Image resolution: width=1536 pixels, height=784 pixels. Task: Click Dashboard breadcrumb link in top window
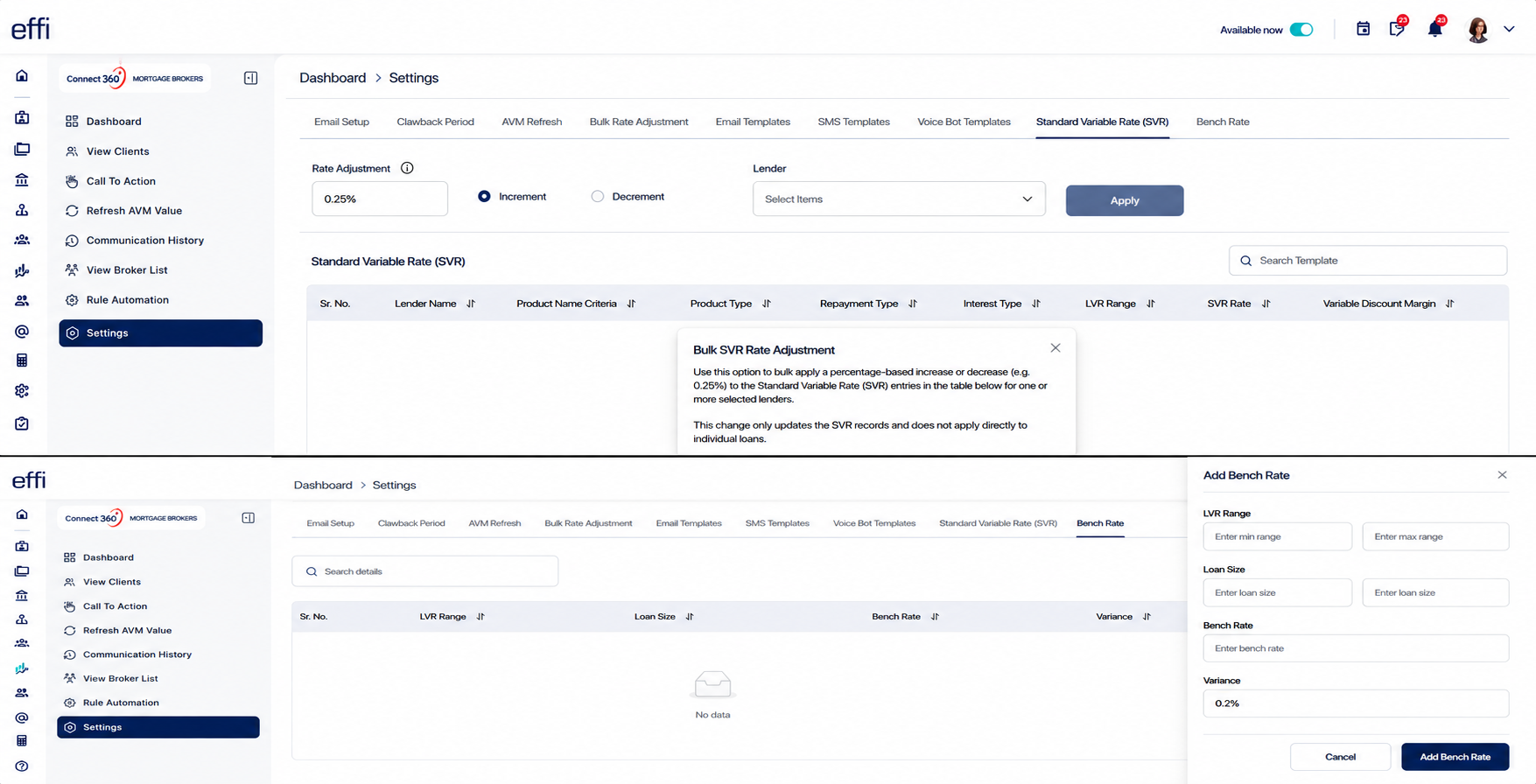pos(333,78)
